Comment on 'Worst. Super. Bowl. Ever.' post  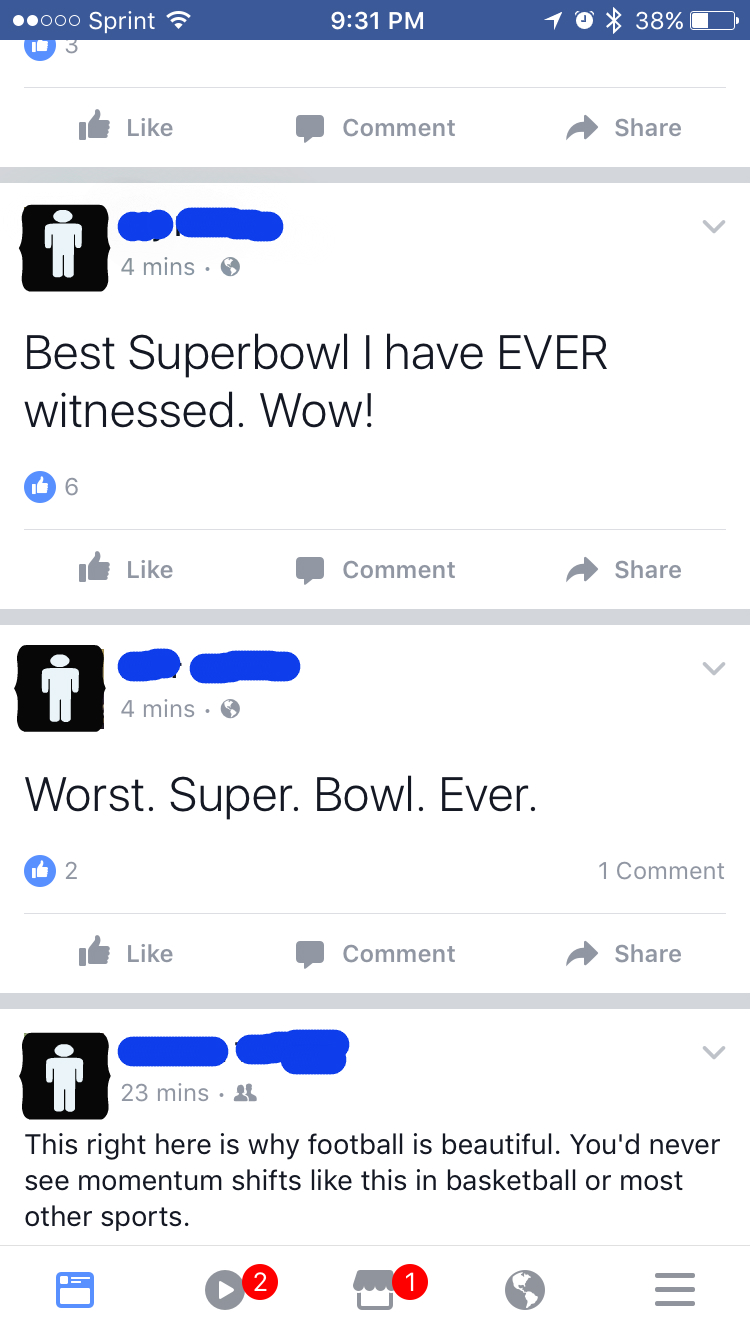tap(375, 954)
